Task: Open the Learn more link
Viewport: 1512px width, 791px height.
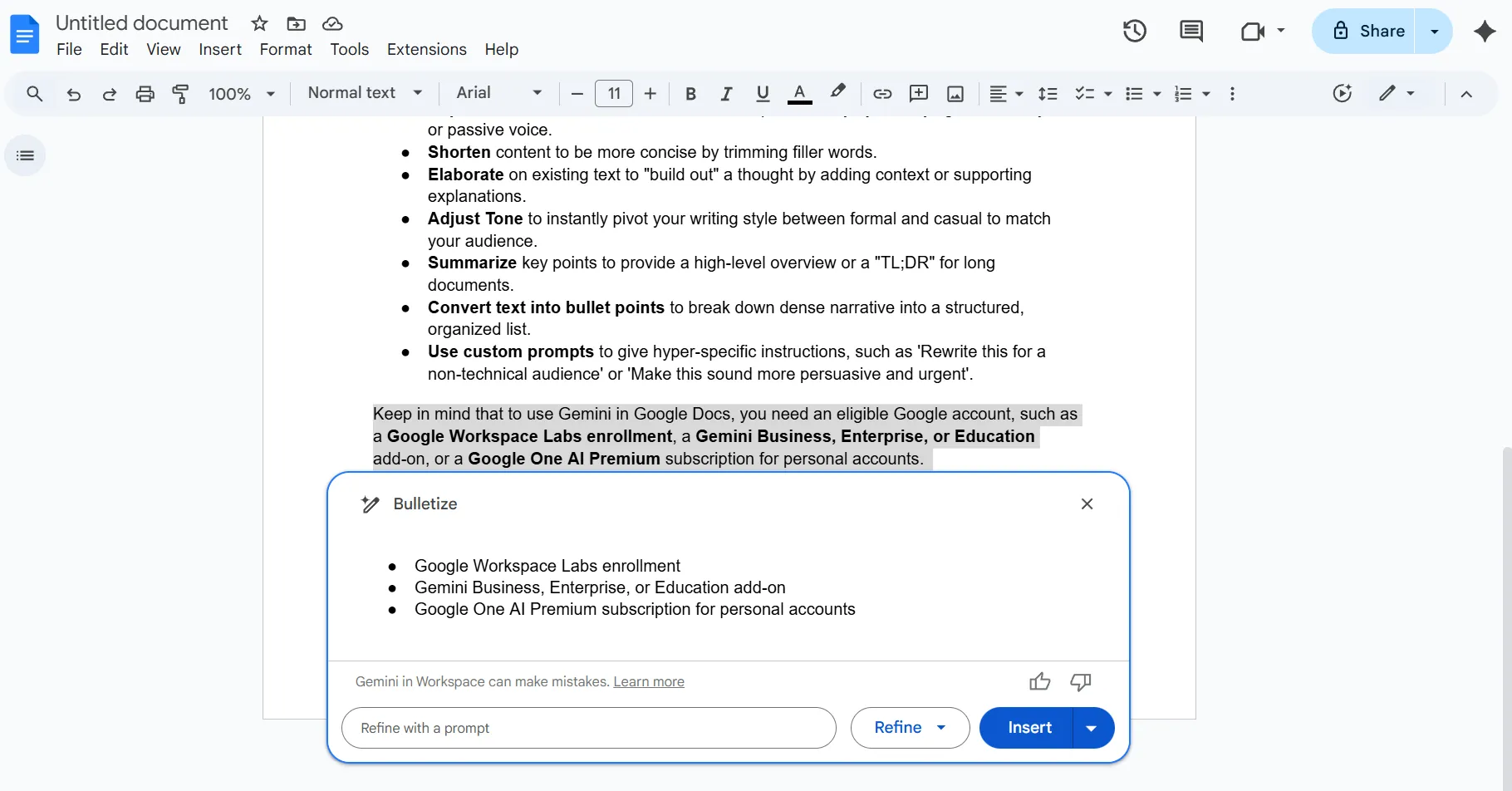Action: [649, 682]
